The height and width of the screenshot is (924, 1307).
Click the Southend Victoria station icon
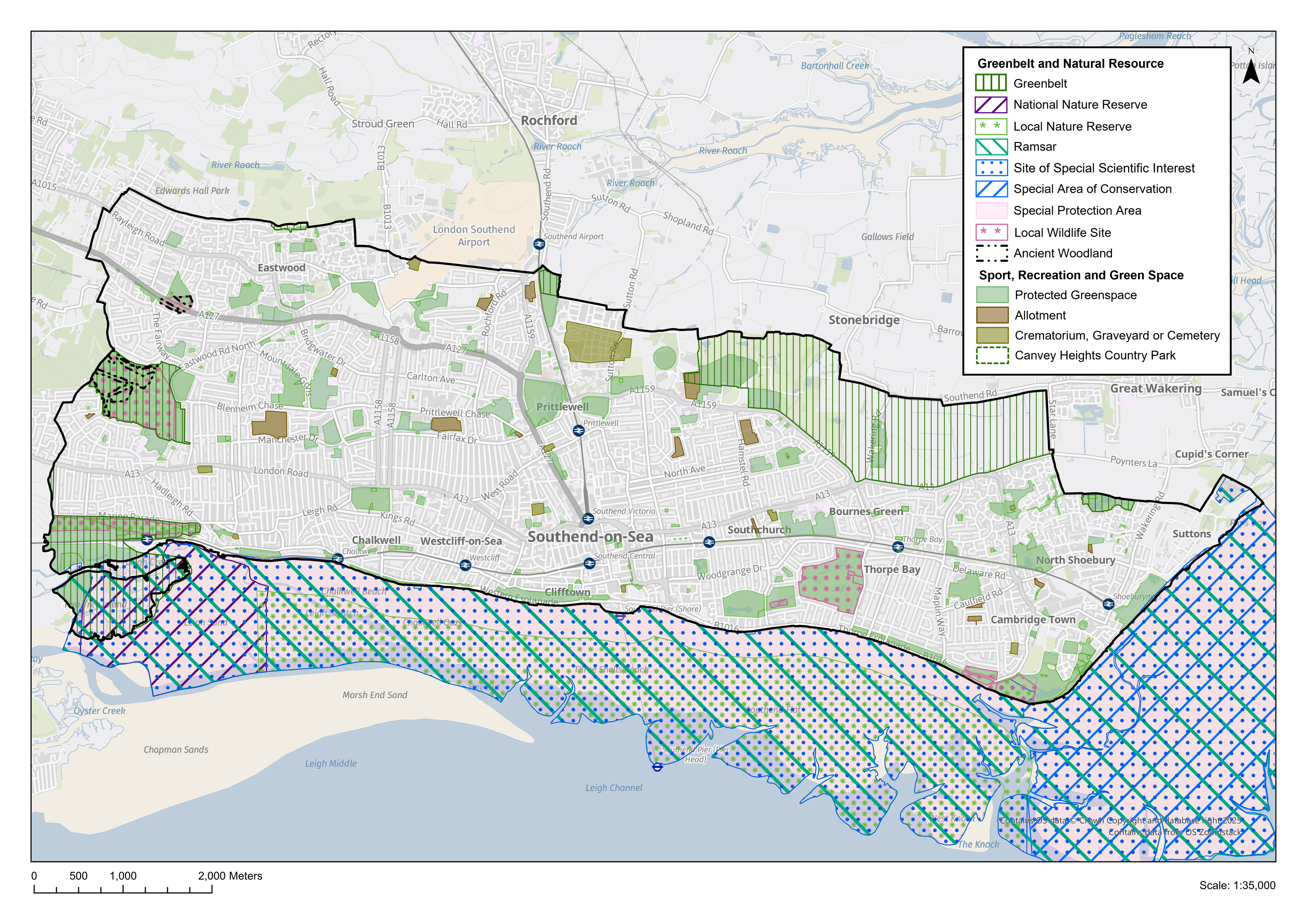(588, 518)
